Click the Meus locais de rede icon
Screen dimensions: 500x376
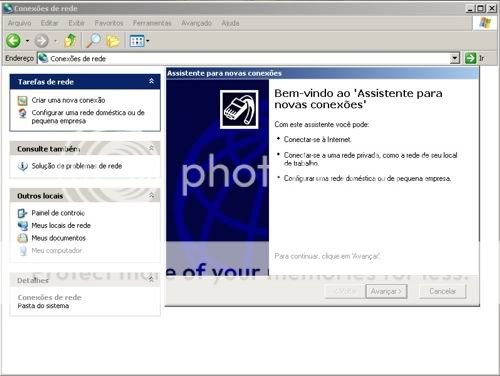23,226
